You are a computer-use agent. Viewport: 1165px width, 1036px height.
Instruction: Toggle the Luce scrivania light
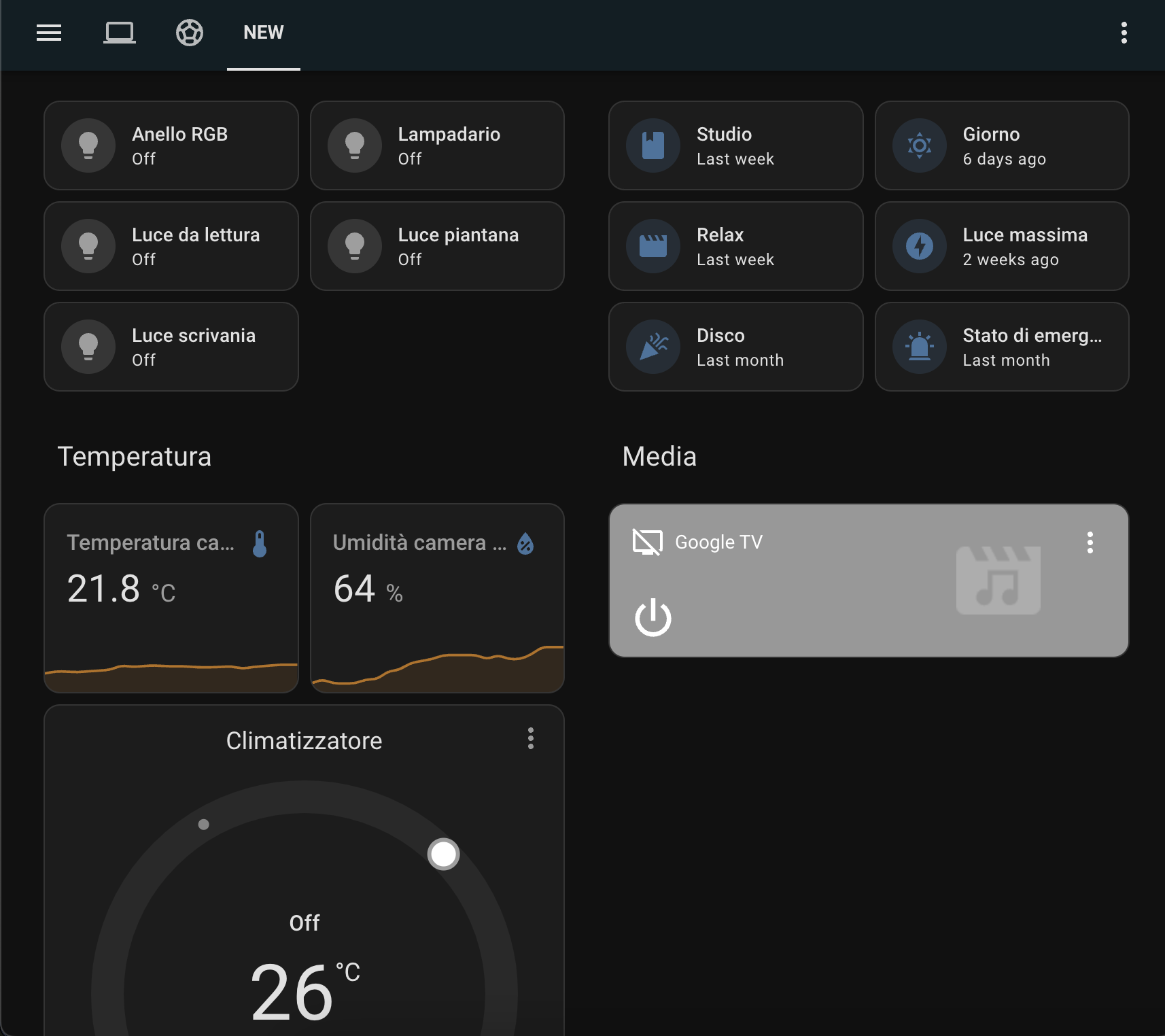(x=171, y=346)
